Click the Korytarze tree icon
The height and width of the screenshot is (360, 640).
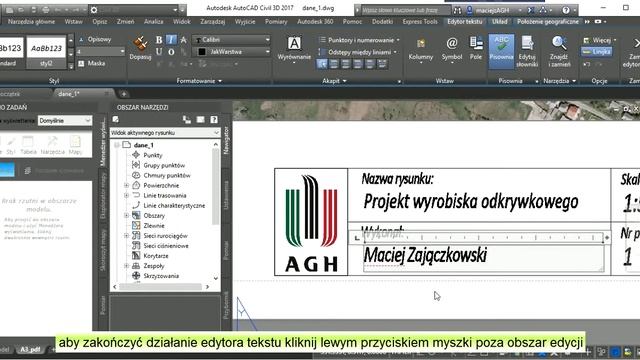(136, 256)
